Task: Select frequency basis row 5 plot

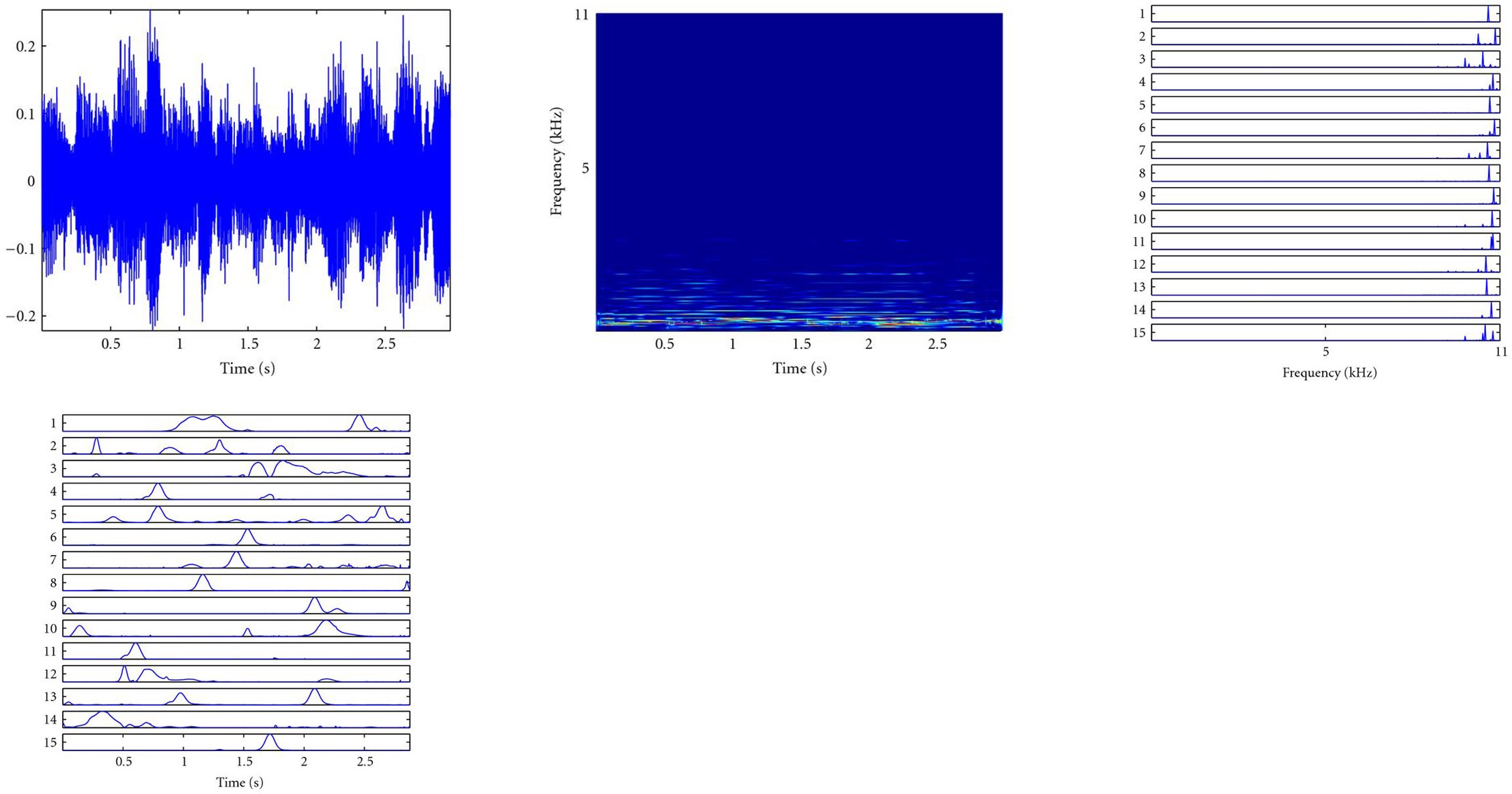Action: (1326, 104)
